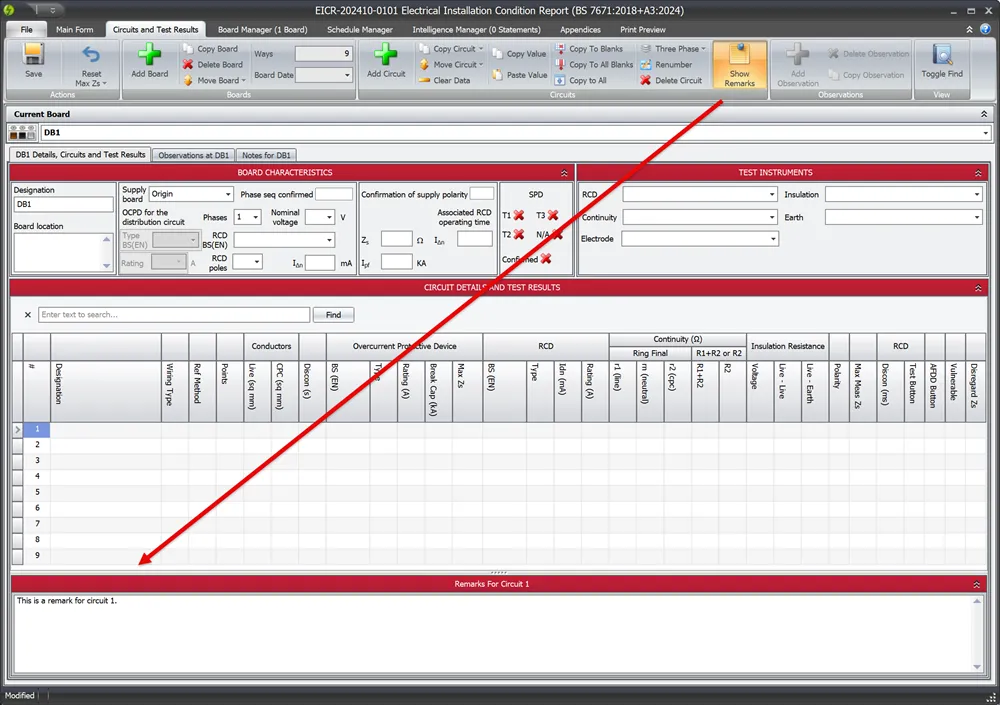The image size is (1000, 705).
Task: Click the Toggle Find icon
Action: coord(940,62)
